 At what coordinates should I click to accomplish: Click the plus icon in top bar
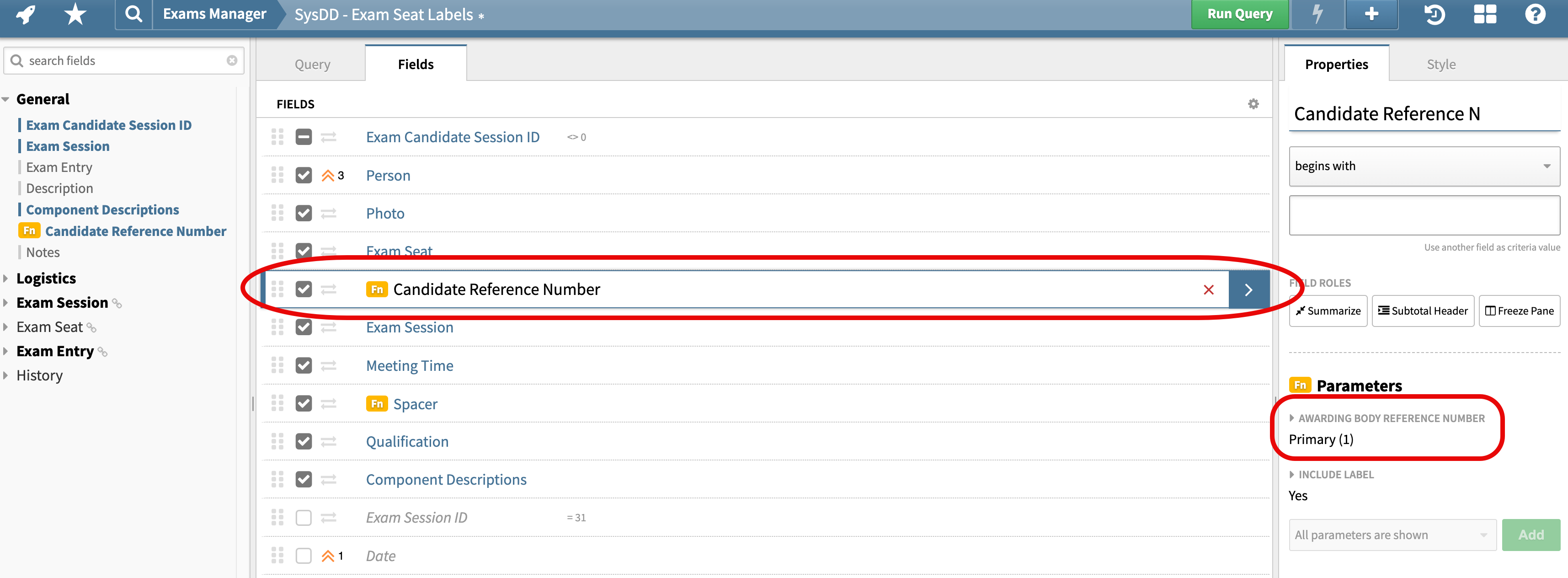[x=1371, y=13]
